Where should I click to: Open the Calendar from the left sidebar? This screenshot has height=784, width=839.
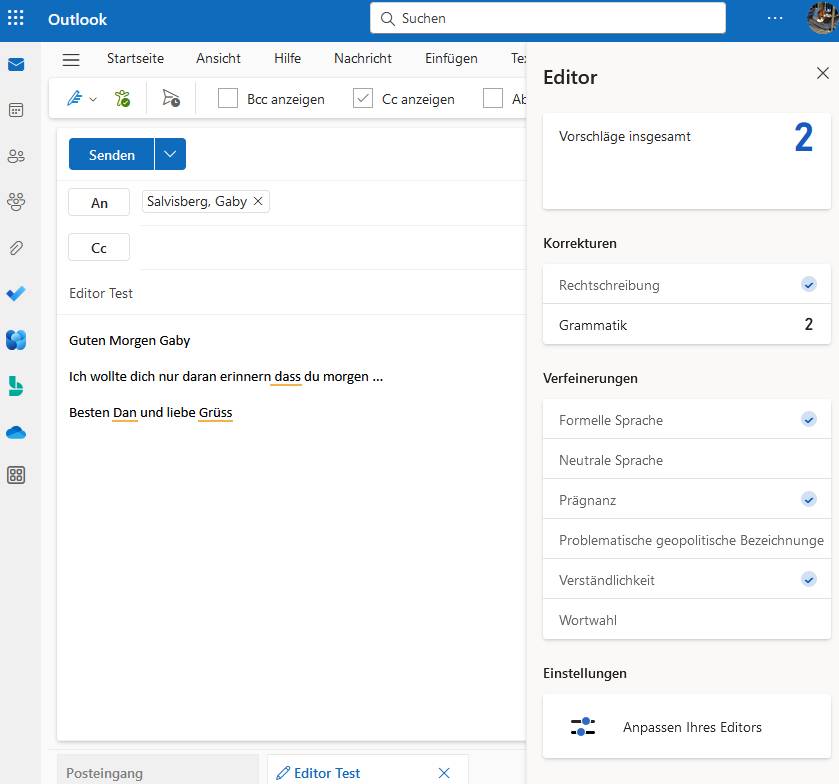point(16,110)
